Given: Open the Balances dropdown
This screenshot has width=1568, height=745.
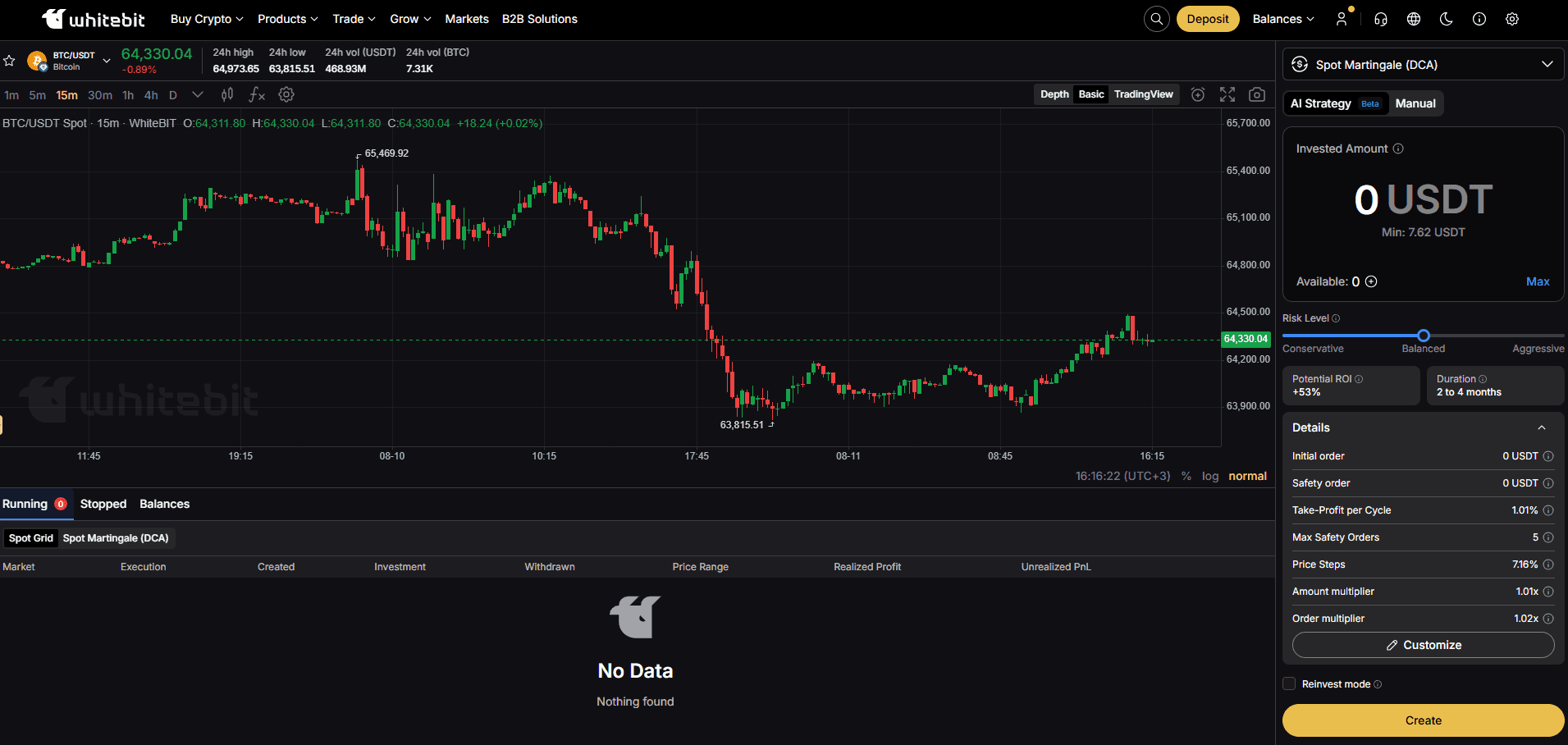Looking at the screenshot, I should [x=1283, y=19].
